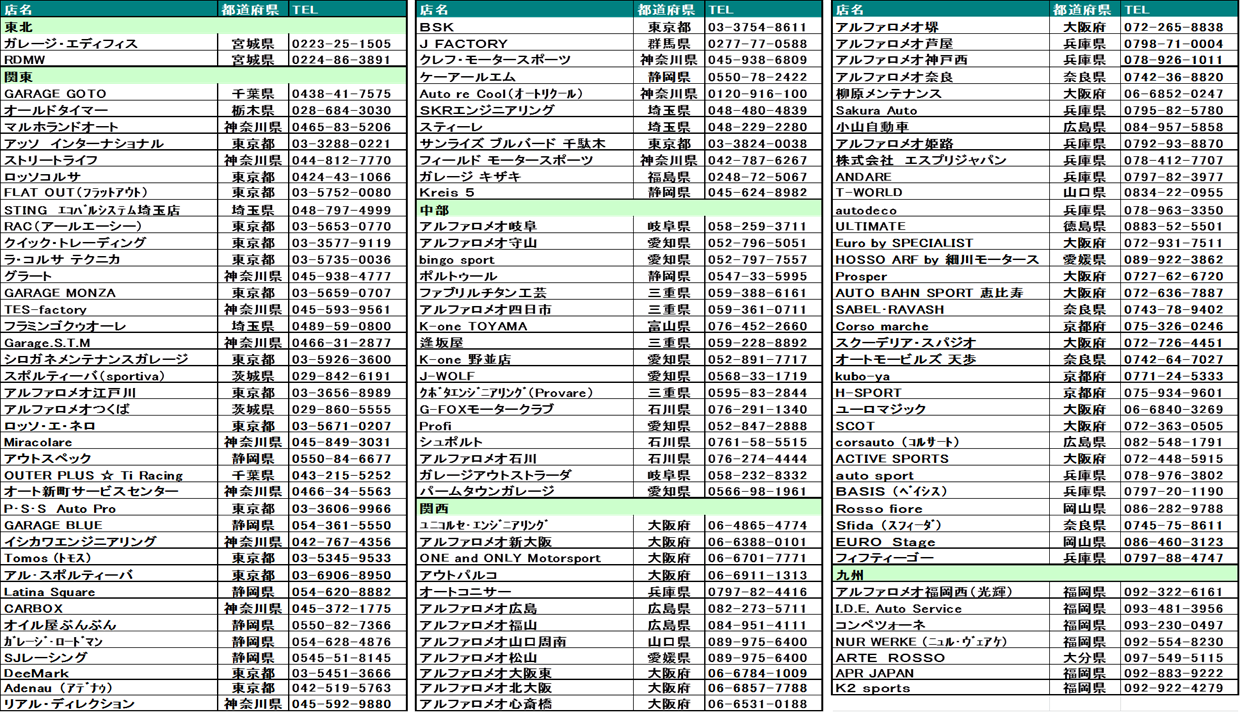Click phone number 0277-77-0588
This screenshot has width=1240, height=712.
click(x=763, y=44)
